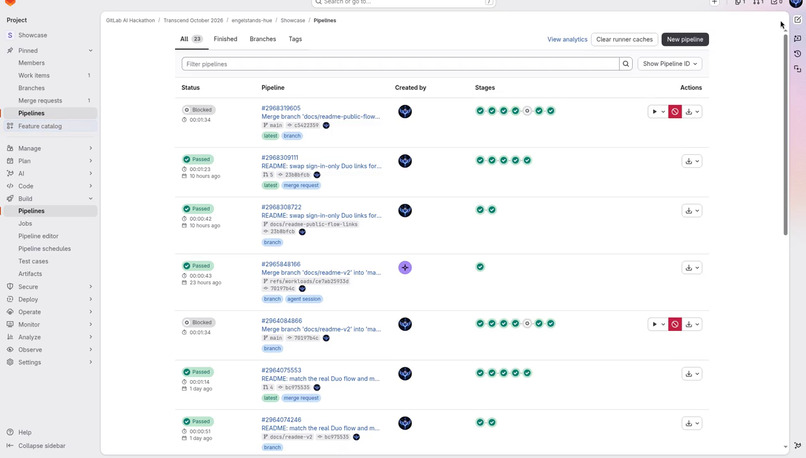Open pinned Work items entry
The height and width of the screenshot is (458, 806).
[x=50, y=76]
